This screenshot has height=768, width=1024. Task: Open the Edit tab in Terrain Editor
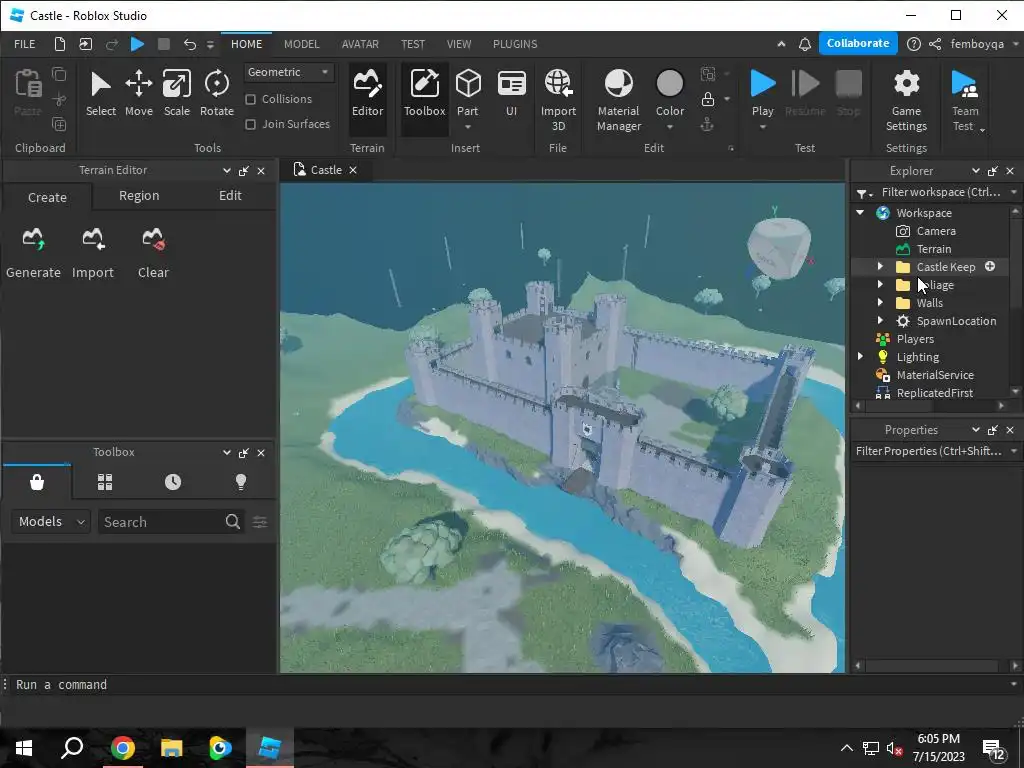point(230,196)
